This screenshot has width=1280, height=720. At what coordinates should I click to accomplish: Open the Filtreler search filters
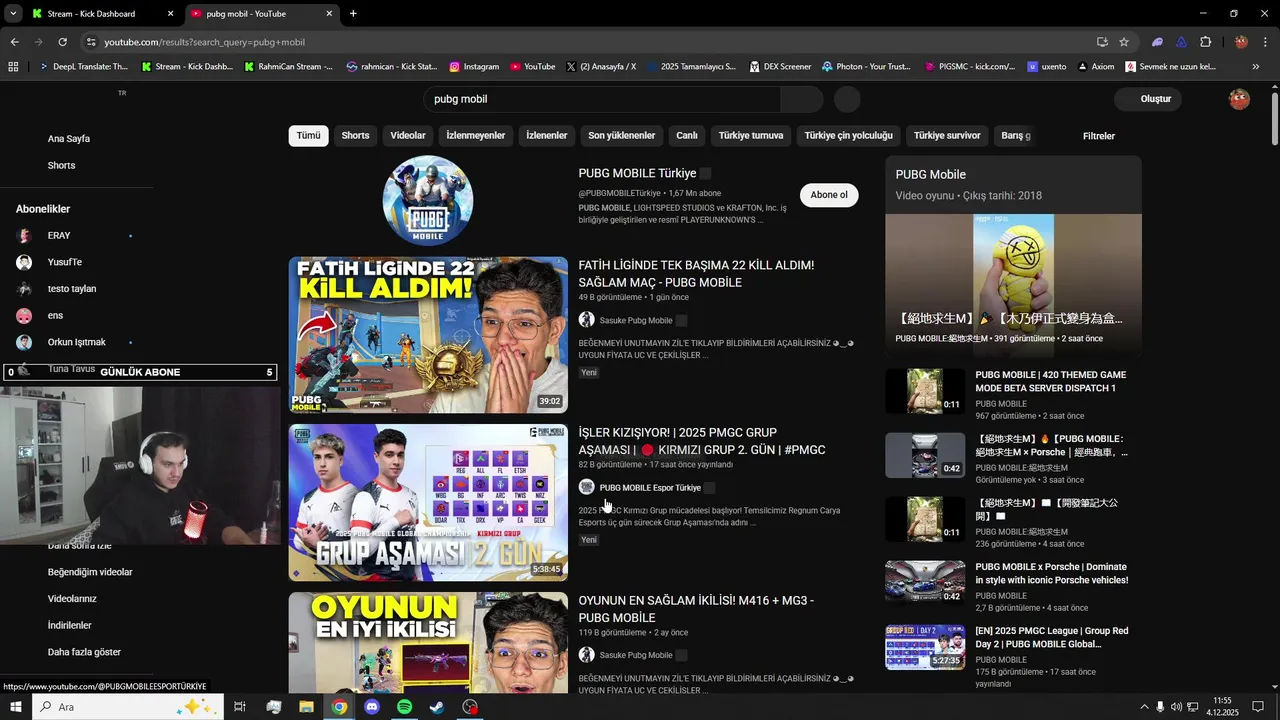[x=1098, y=136]
